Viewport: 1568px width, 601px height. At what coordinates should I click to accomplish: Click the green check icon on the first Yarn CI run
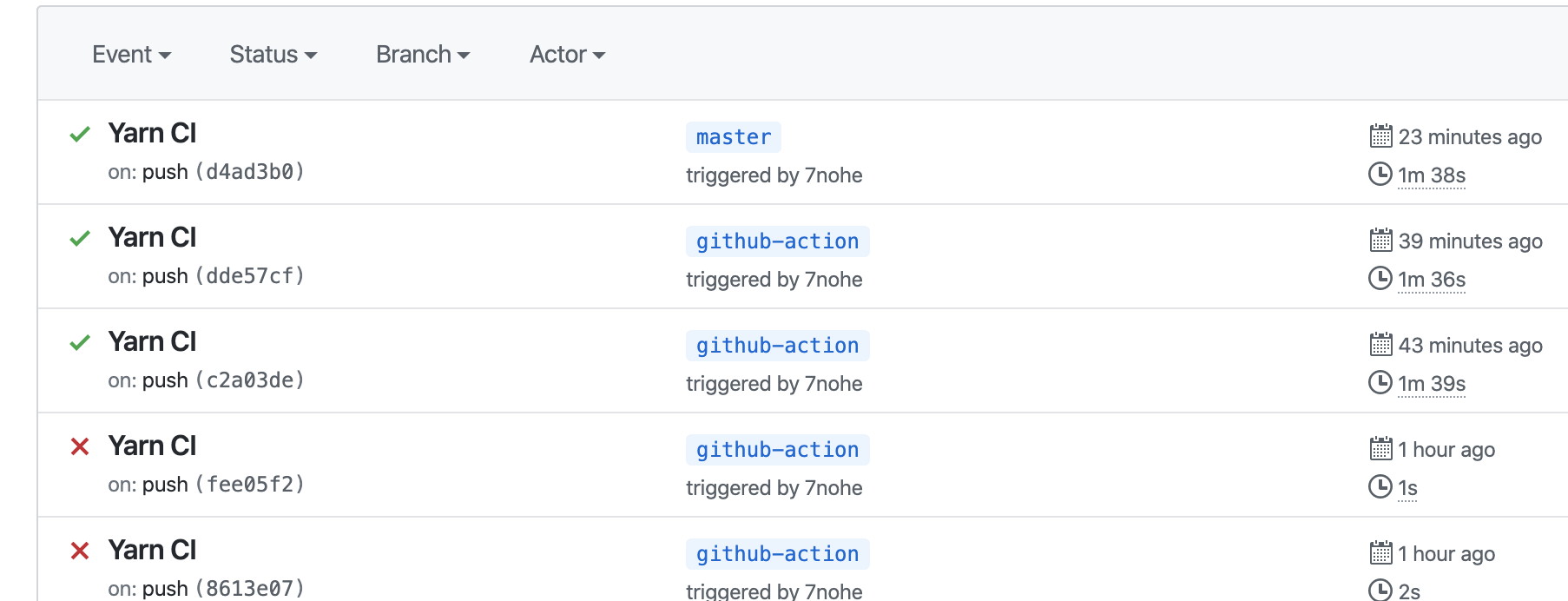[79, 134]
